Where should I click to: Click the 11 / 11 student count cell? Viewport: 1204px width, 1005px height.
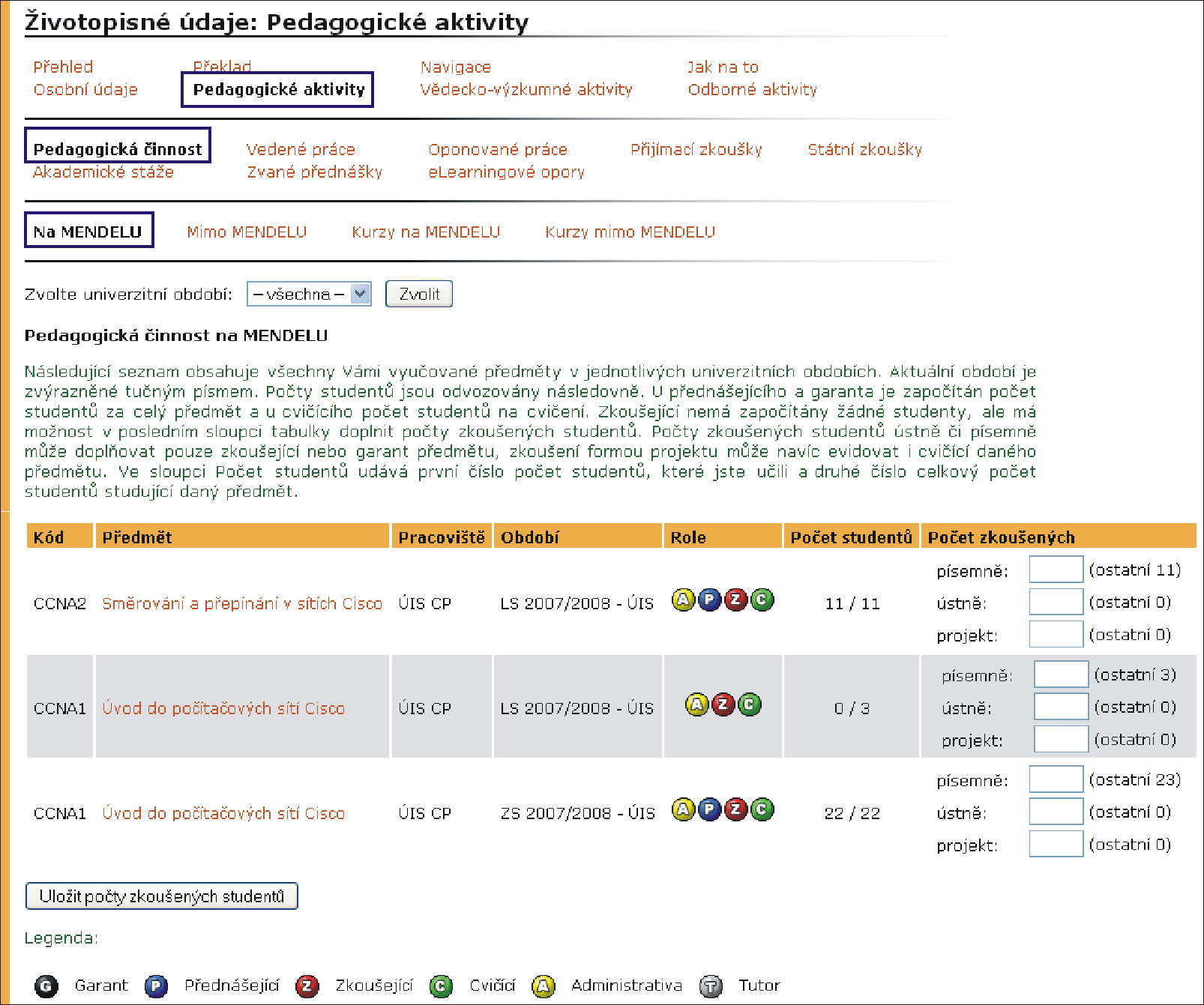click(x=852, y=604)
